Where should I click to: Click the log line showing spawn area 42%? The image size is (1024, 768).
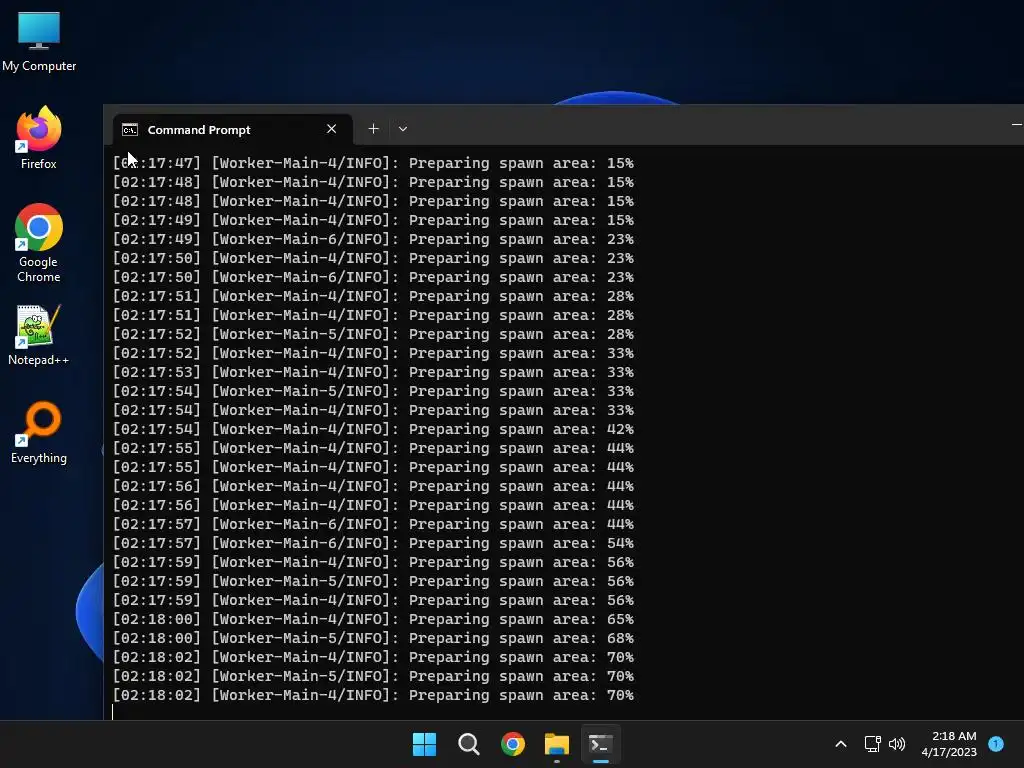373,429
